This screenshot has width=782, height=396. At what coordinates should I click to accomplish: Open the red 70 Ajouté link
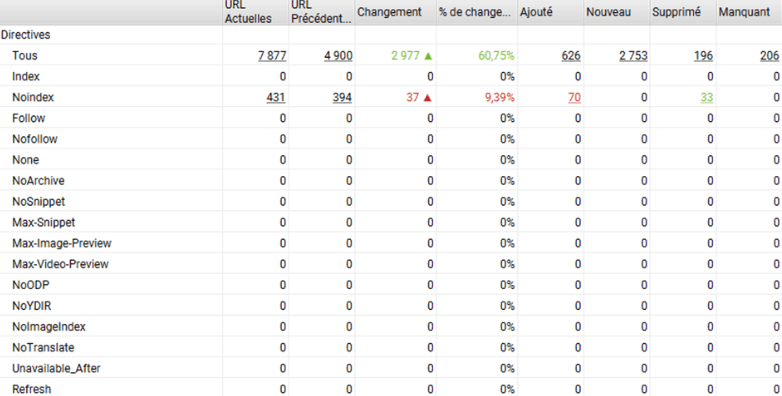point(574,97)
